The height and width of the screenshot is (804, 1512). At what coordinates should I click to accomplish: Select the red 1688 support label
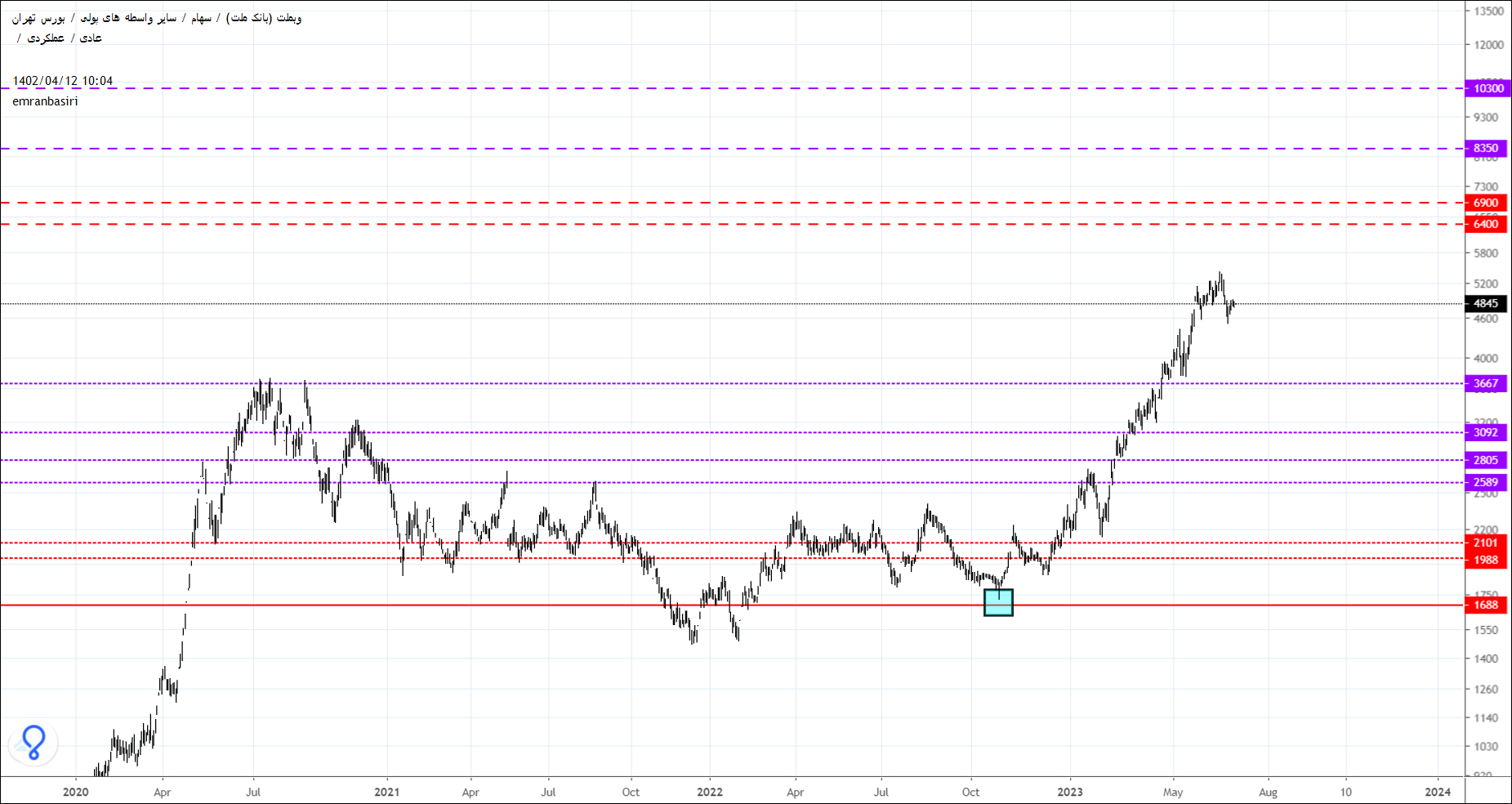click(x=1487, y=605)
